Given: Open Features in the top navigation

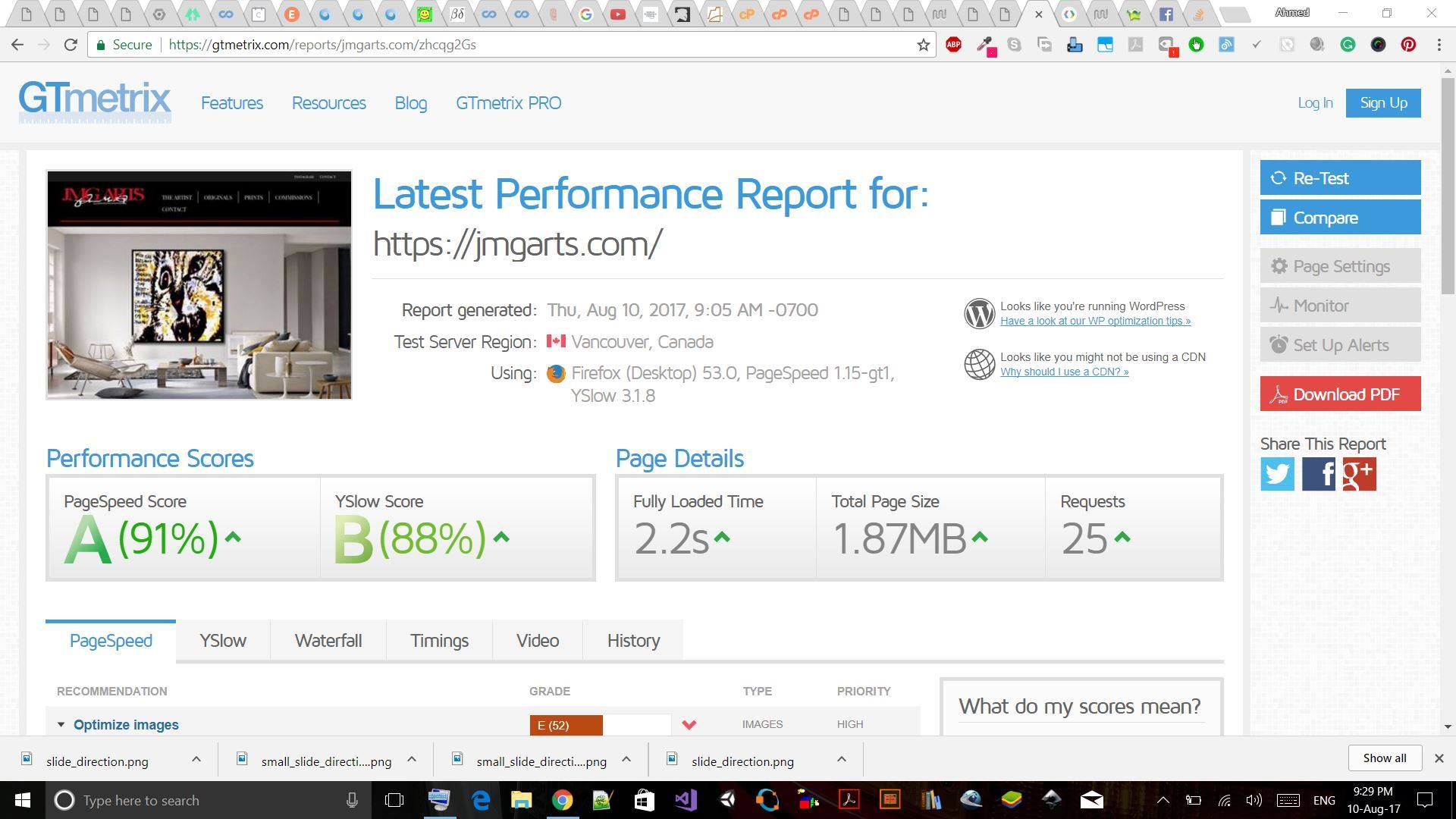Looking at the screenshot, I should pos(232,103).
